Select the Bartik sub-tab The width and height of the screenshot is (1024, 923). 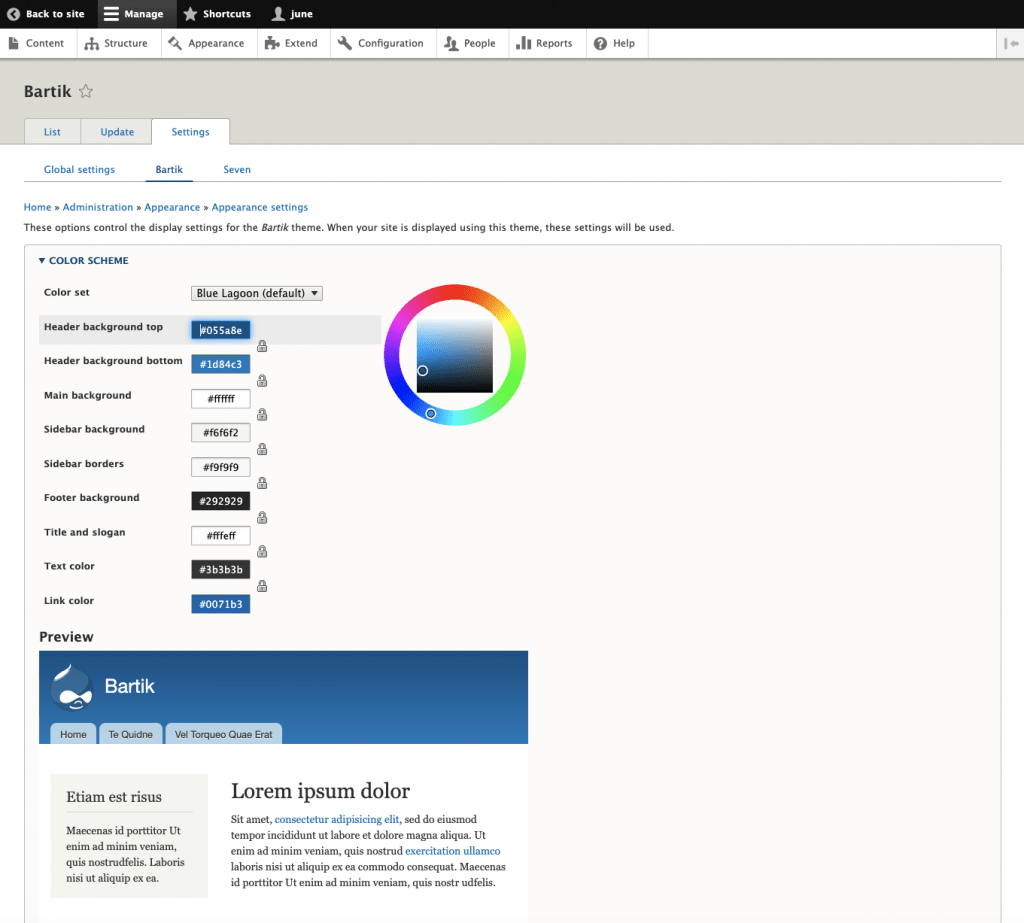tap(169, 170)
